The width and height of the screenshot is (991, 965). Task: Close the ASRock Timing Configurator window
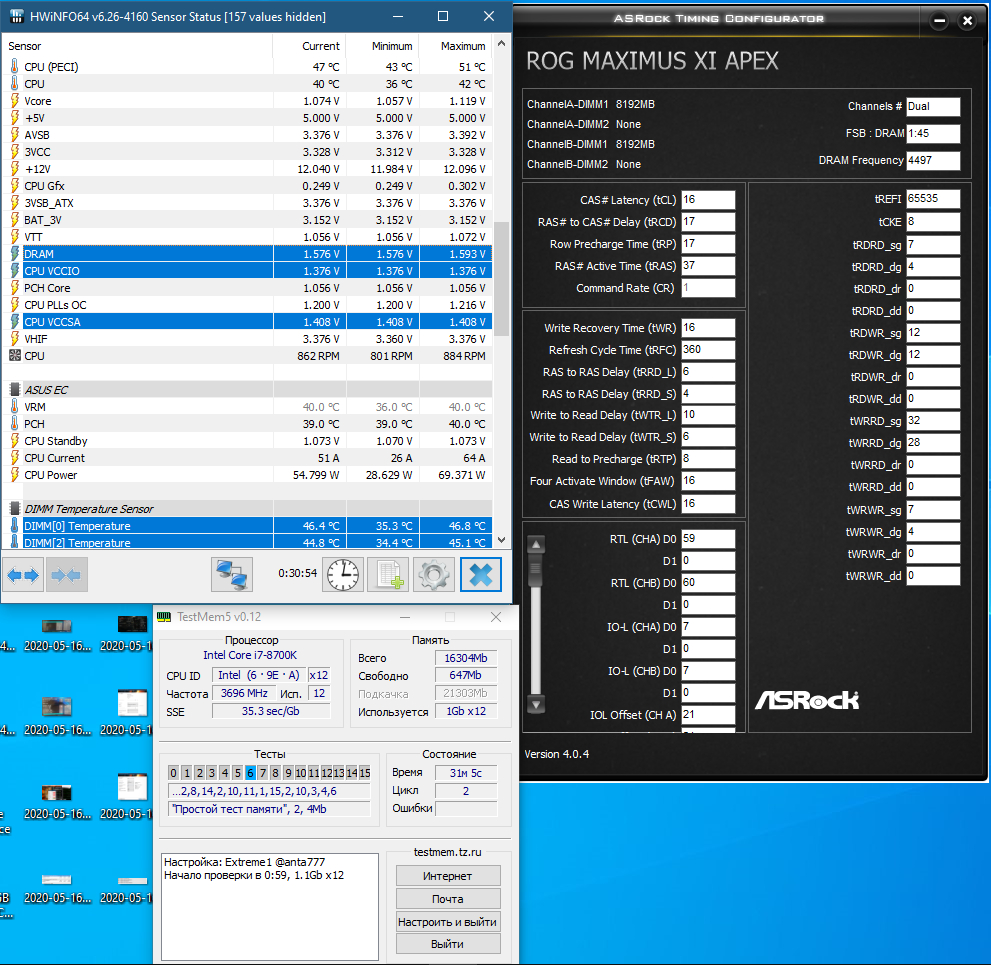click(x=967, y=21)
